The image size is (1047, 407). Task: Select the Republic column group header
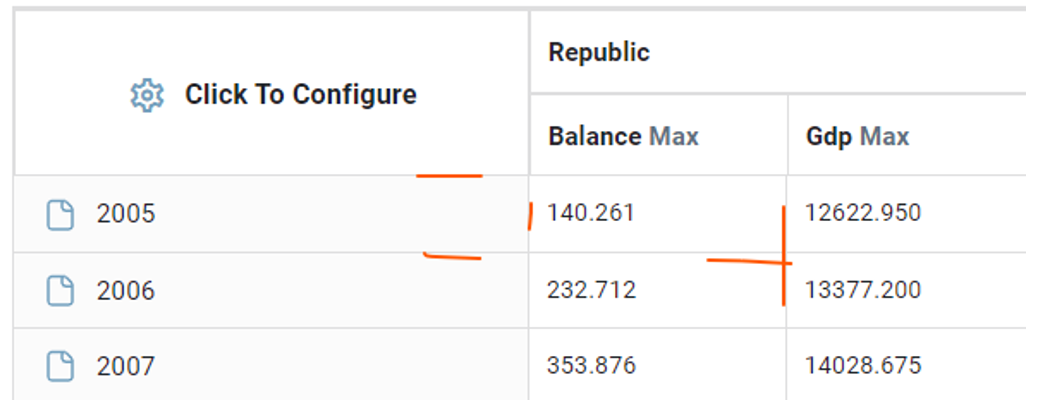[599, 52]
